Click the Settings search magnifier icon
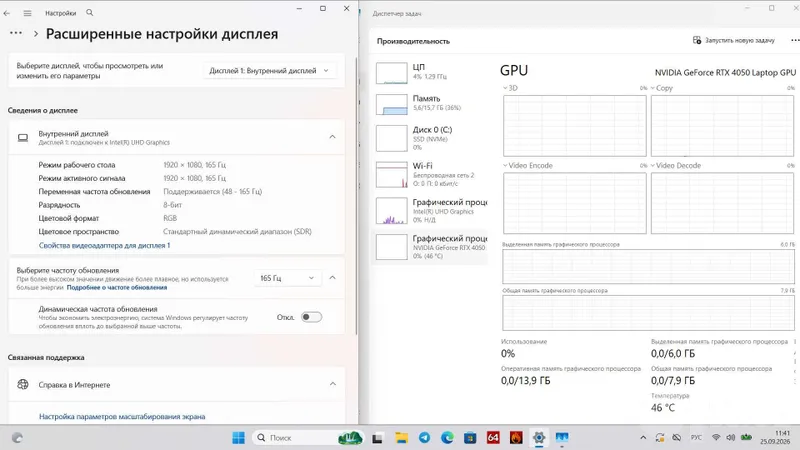Screen dimensions: 800x450 coord(90,13)
